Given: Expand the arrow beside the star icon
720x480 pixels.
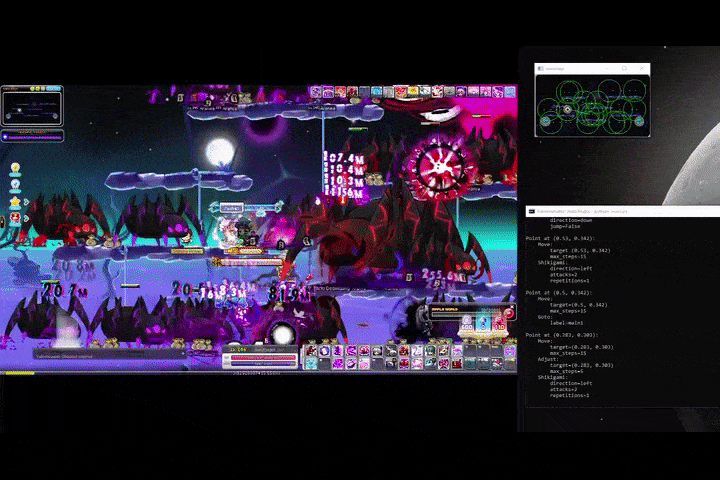Looking at the screenshot, I should point(26,202).
